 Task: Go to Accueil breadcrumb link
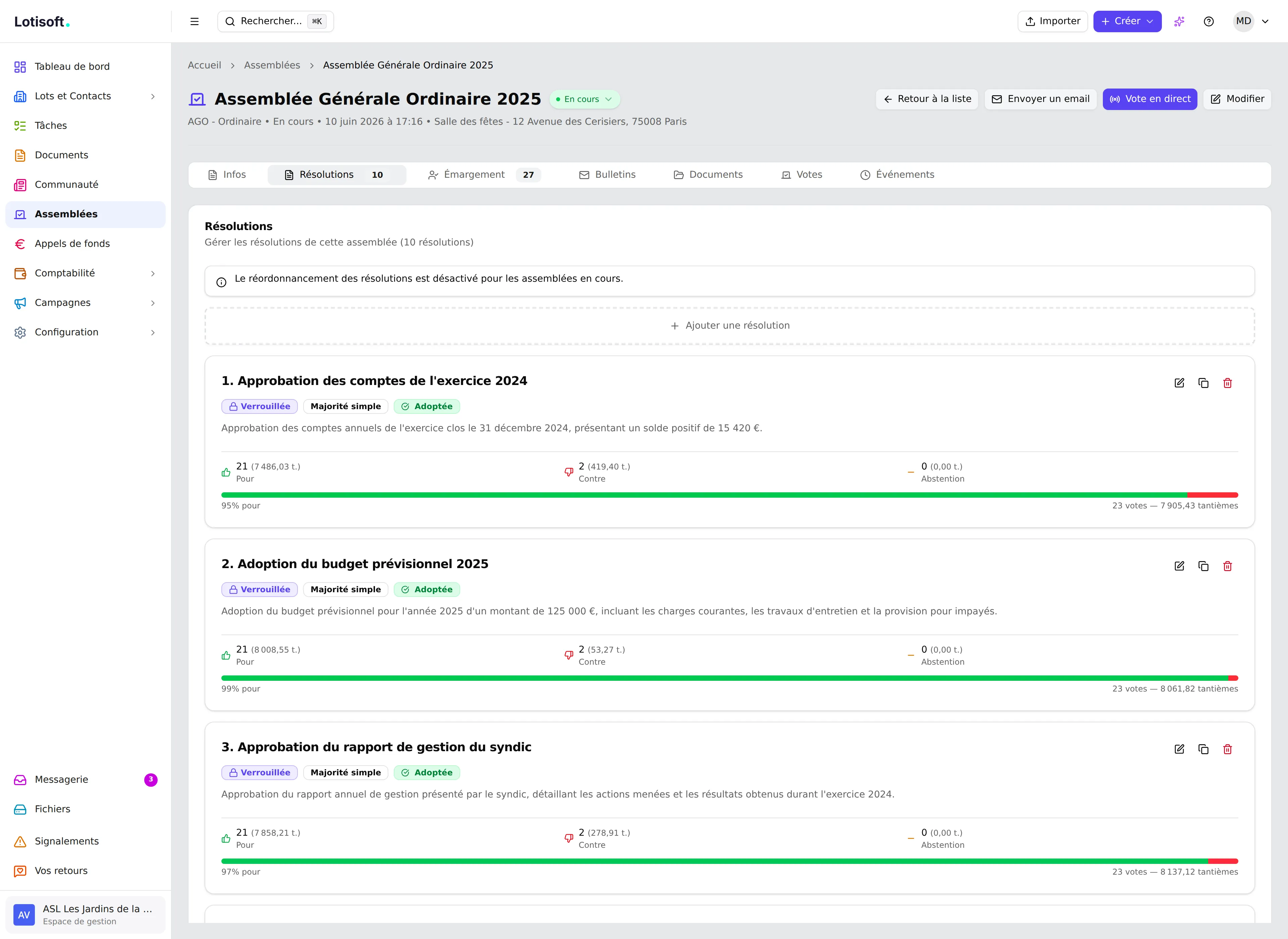[204, 65]
